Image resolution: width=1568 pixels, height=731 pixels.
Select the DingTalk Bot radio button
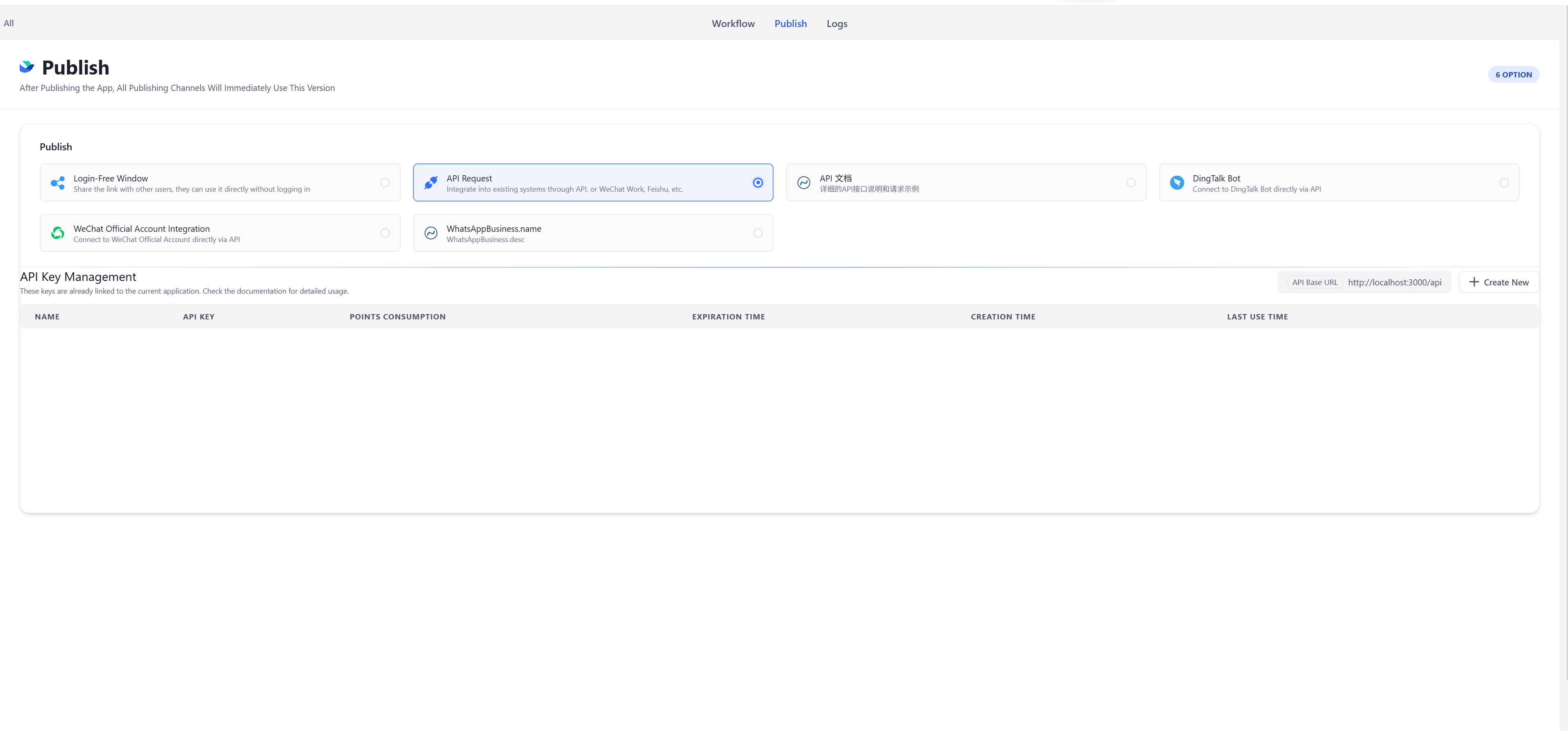click(1505, 182)
